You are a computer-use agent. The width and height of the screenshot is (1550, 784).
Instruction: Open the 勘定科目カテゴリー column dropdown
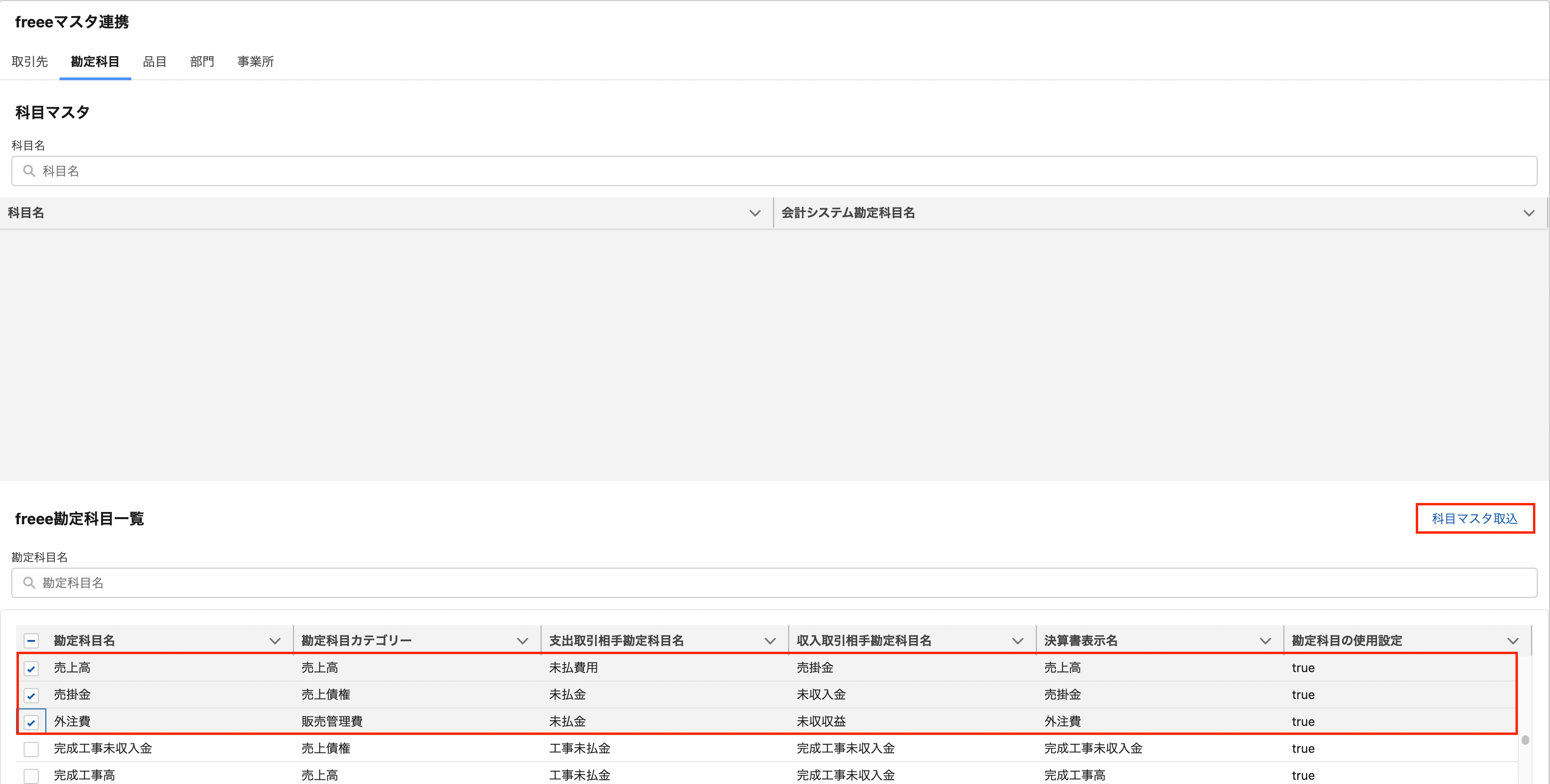(x=522, y=641)
